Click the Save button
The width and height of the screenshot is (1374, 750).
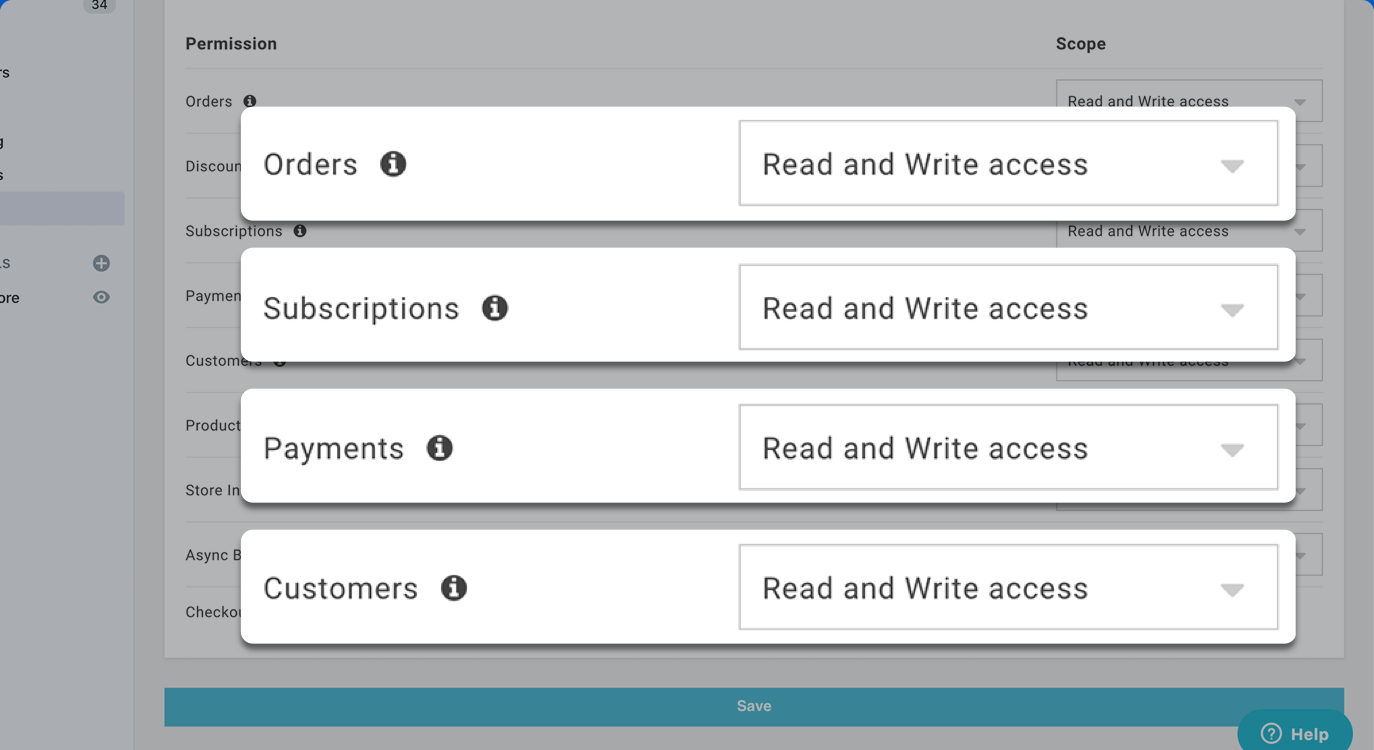tap(754, 706)
